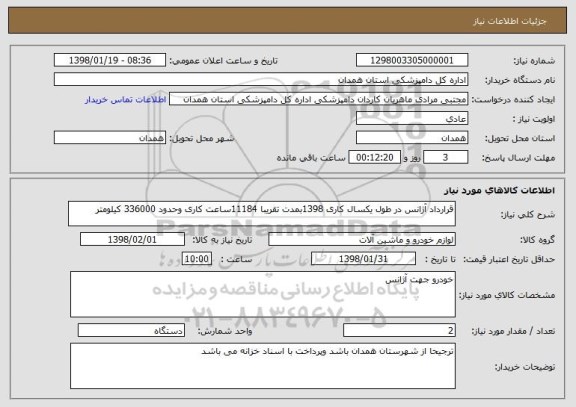Click the label استان محل تحویل
Screen dimensions: 576x407
[x=520, y=138]
